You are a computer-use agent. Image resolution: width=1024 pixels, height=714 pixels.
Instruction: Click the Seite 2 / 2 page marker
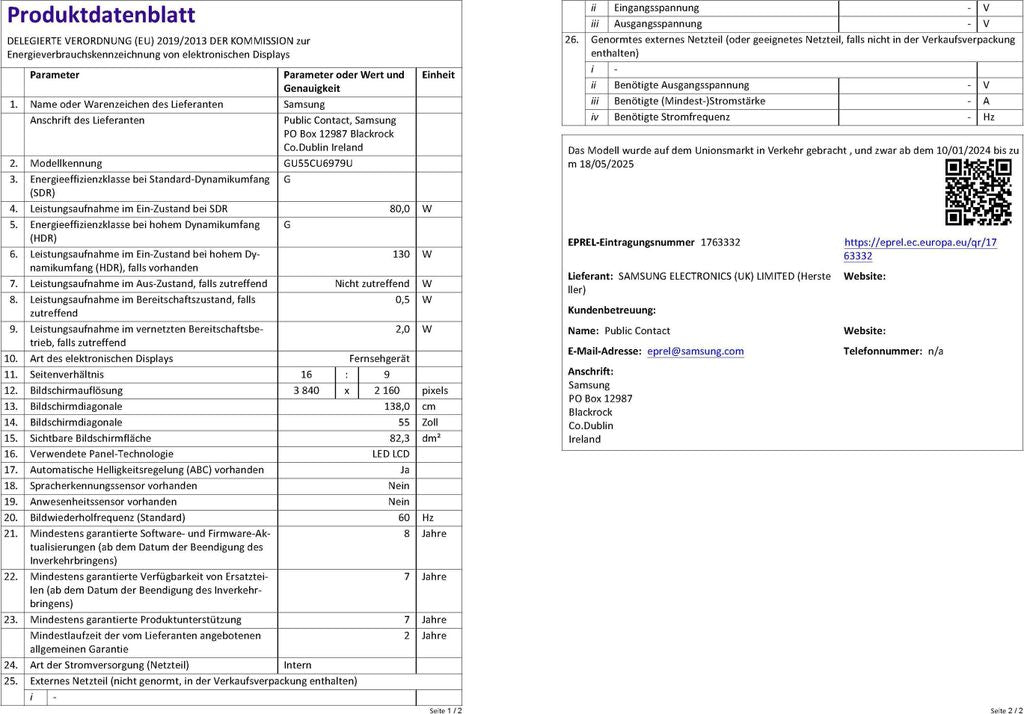point(1006,710)
